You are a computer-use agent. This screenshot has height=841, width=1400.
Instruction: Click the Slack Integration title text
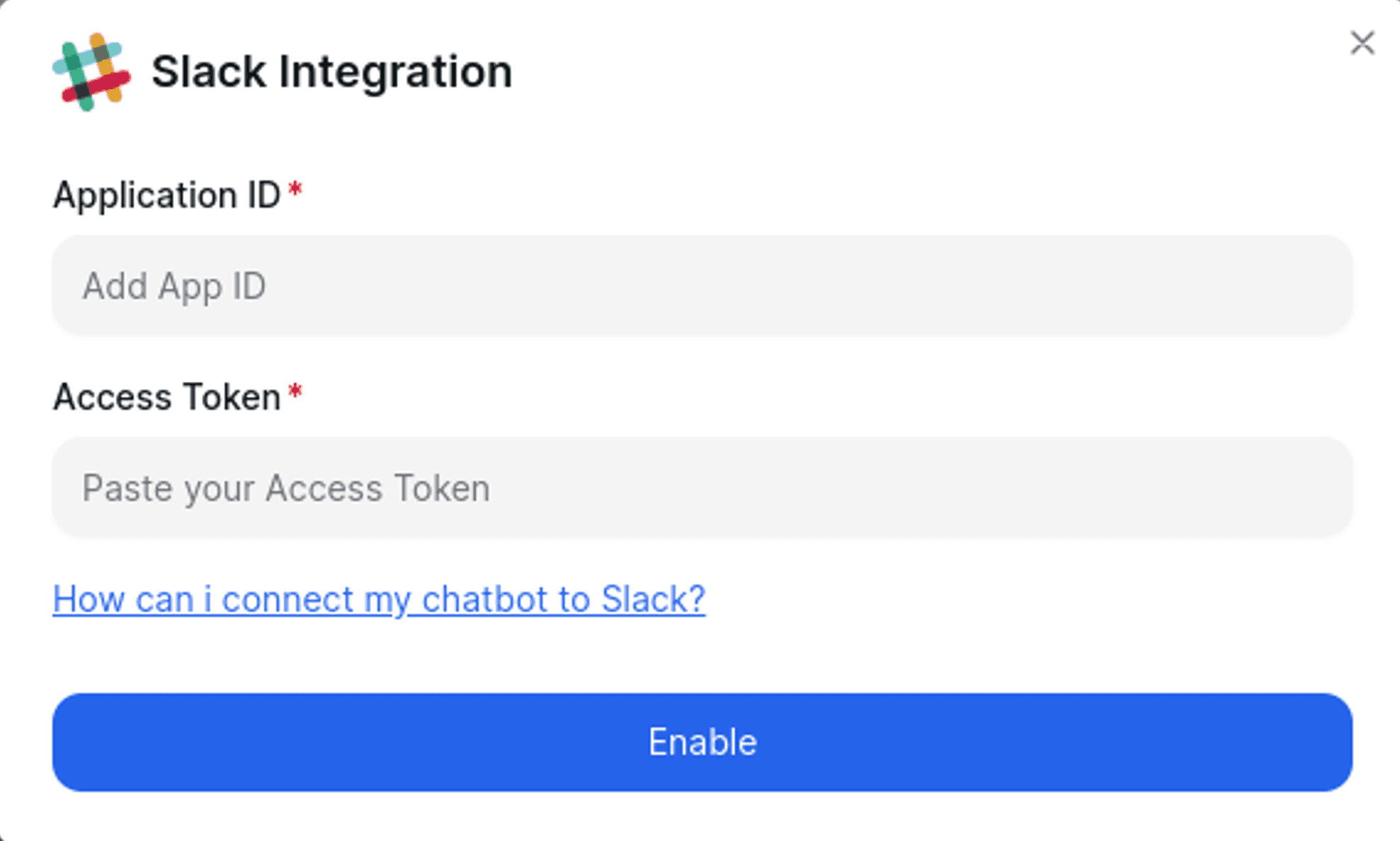pyautogui.click(x=331, y=71)
